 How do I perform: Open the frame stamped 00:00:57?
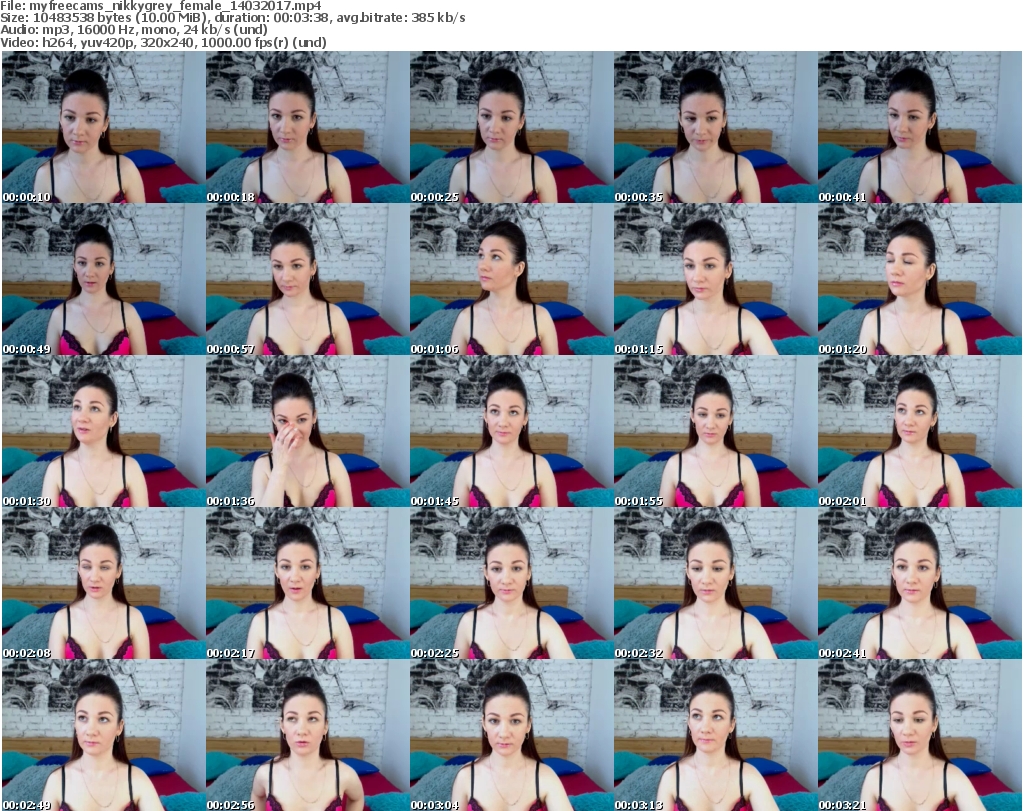tap(308, 279)
